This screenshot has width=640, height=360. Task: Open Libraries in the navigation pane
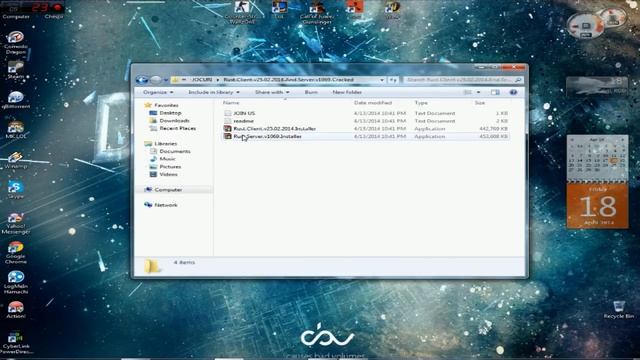click(x=165, y=144)
